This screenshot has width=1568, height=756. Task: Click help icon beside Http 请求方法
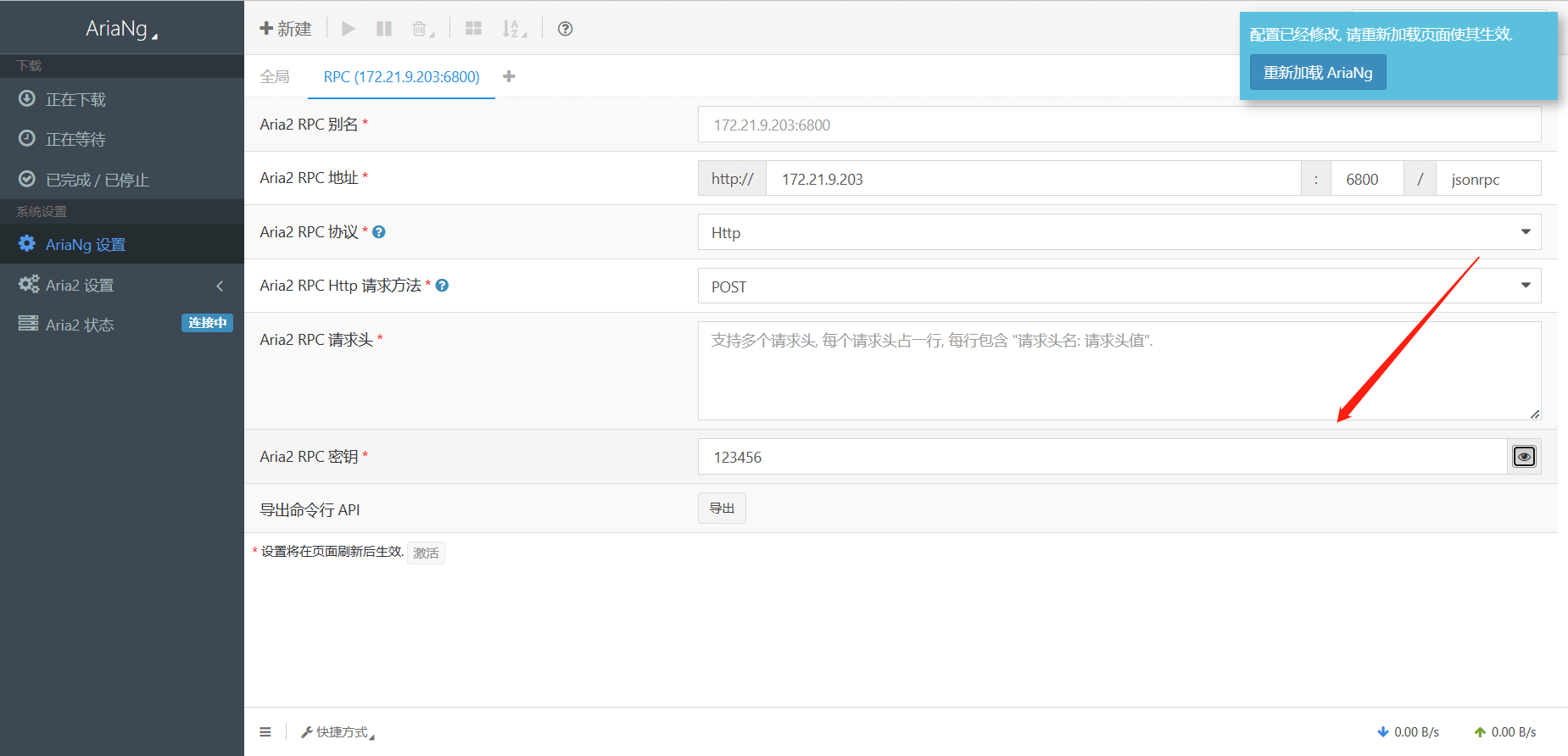tap(442, 286)
